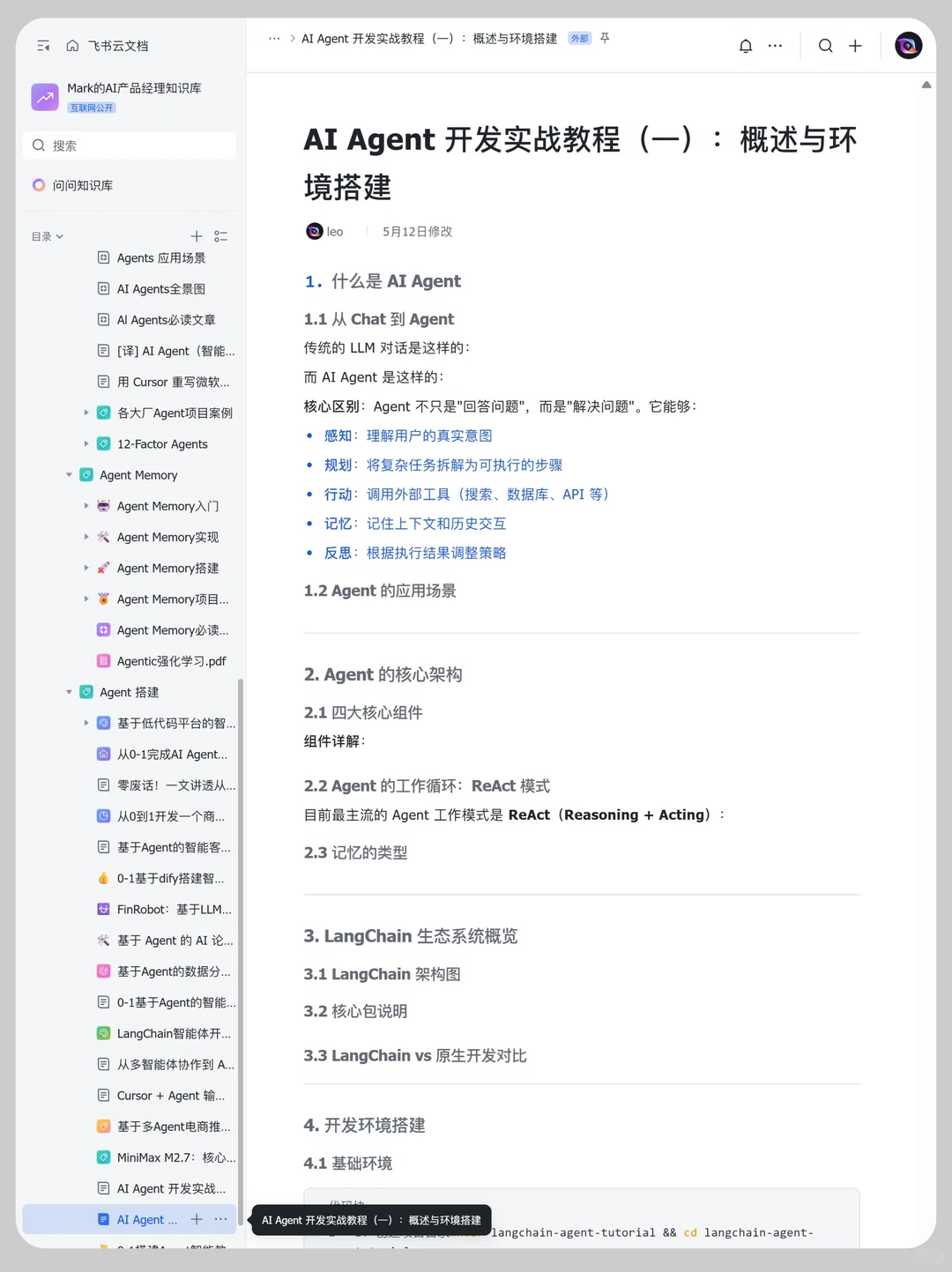This screenshot has height=1272, width=952.
Task: Click the 基于多Agent电商推 page icon
Action: point(103,1127)
